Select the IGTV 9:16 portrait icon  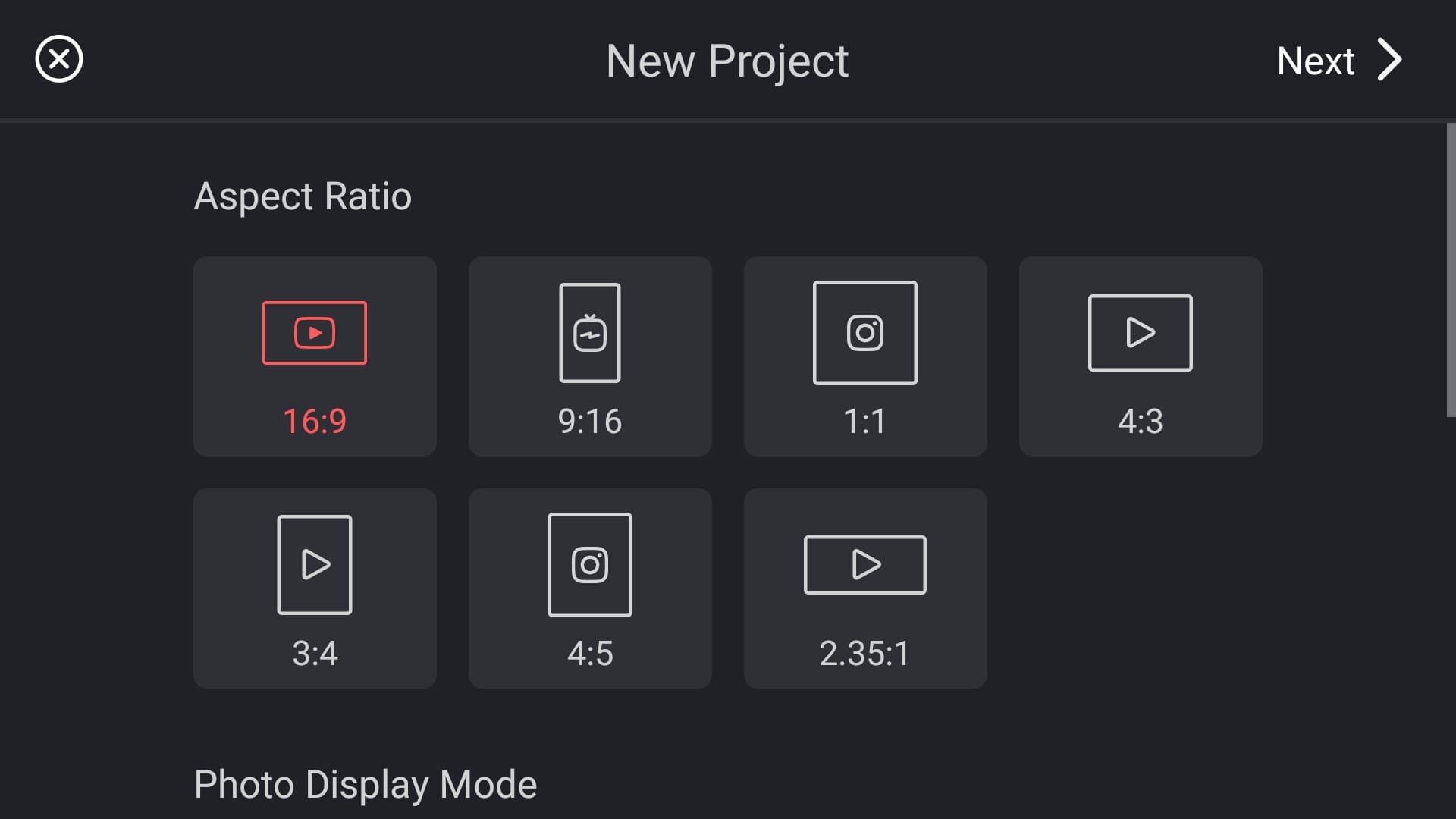tap(590, 333)
